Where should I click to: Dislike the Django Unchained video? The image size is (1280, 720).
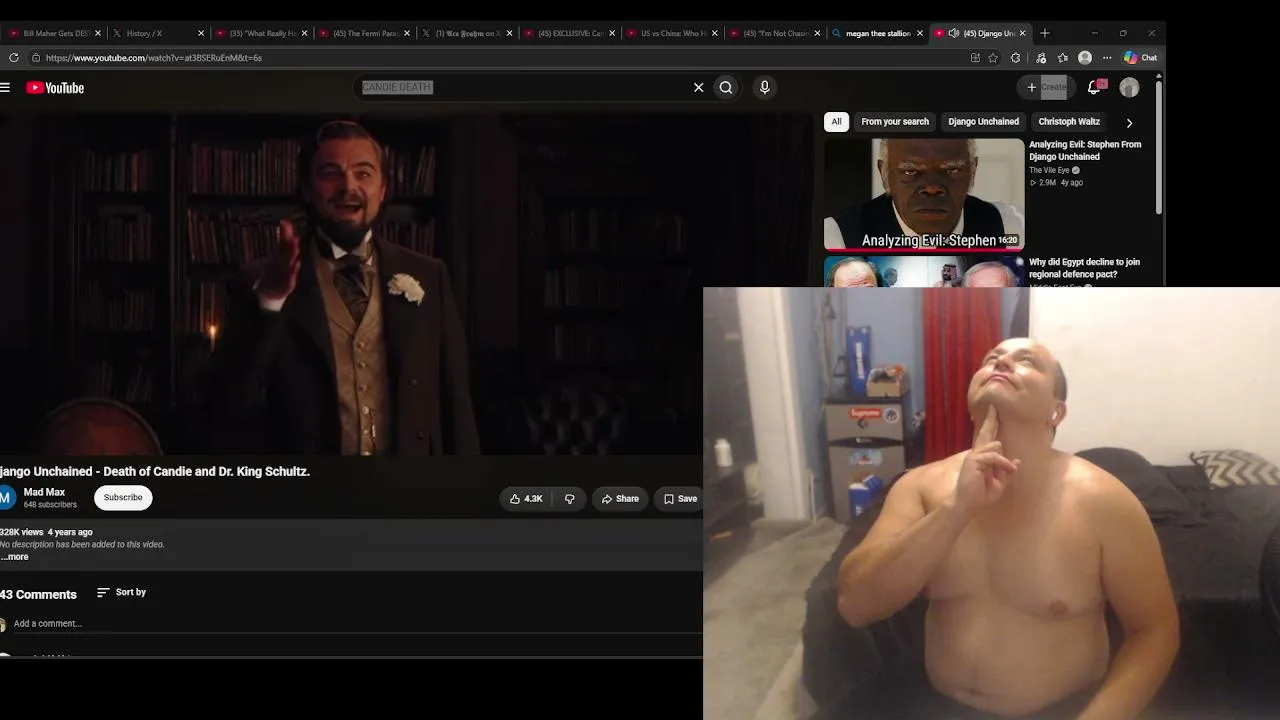point(570,499)
